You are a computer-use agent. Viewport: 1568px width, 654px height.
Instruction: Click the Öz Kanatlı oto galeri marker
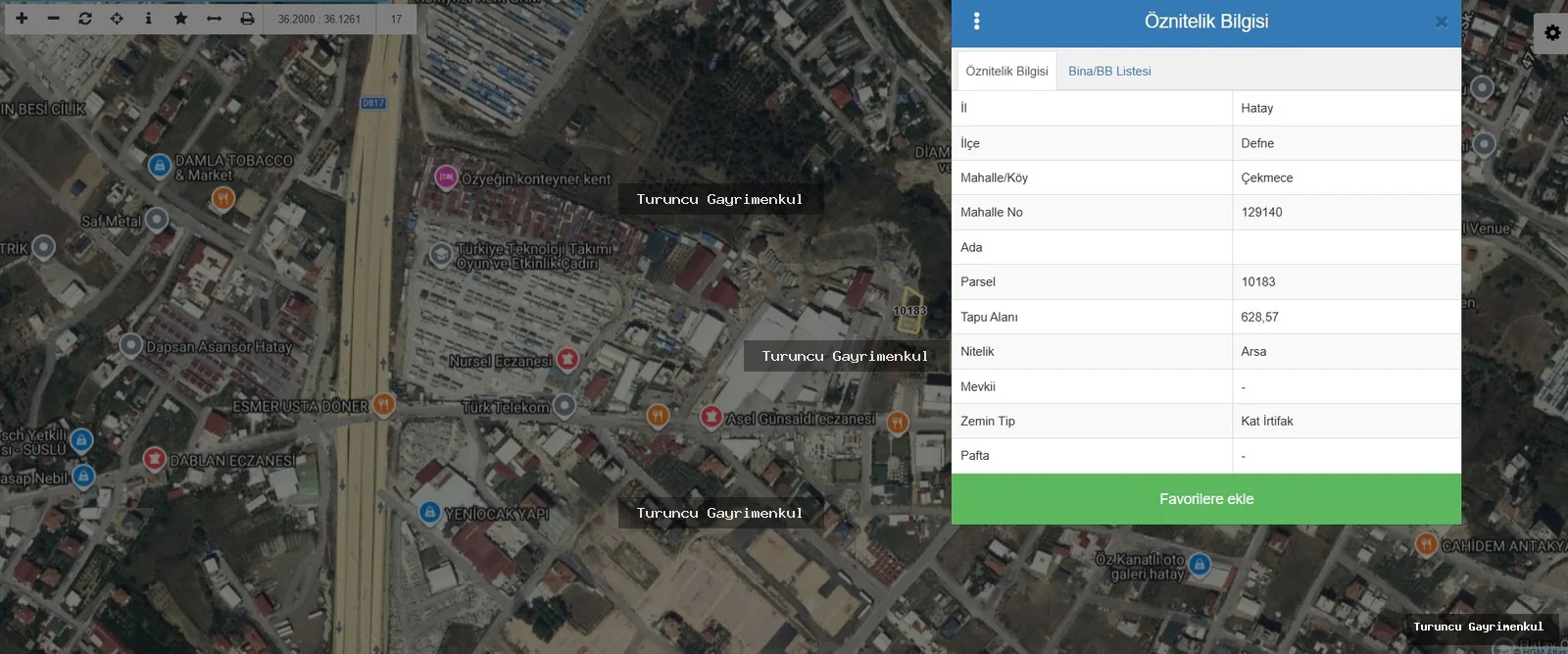click(x=1200, y=565)
